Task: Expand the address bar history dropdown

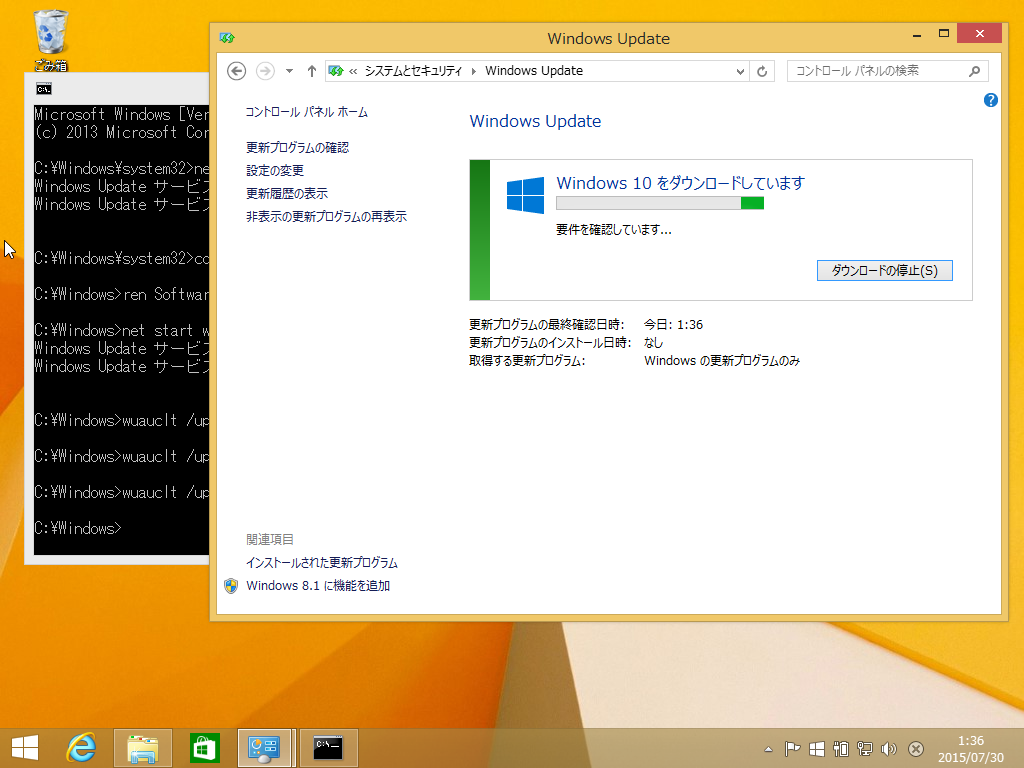Action: tap(740, 71)
